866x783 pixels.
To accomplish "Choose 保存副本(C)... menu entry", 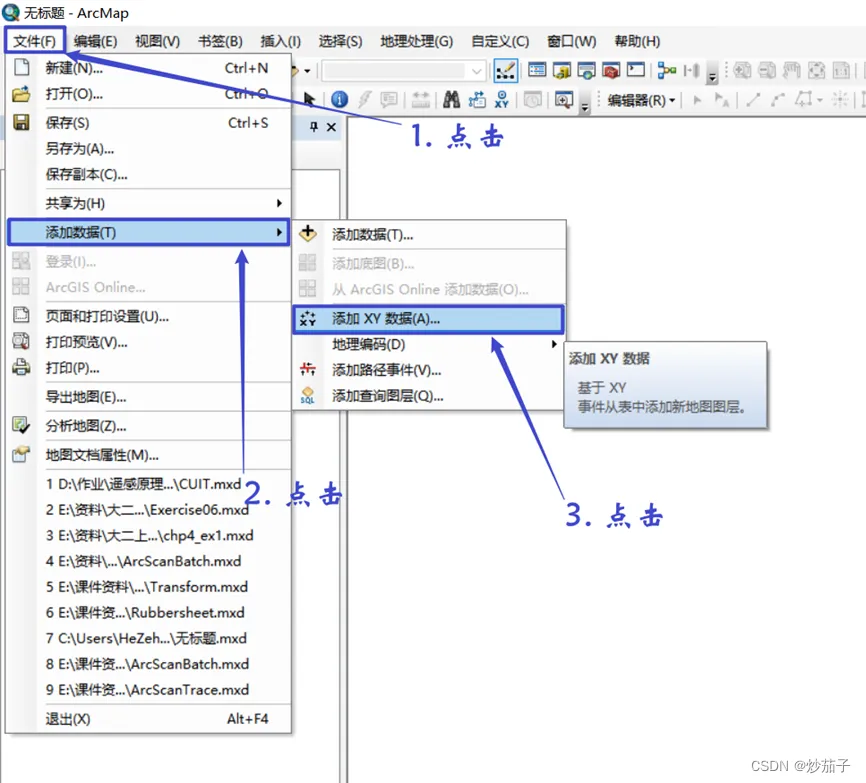I will (148, 174).
